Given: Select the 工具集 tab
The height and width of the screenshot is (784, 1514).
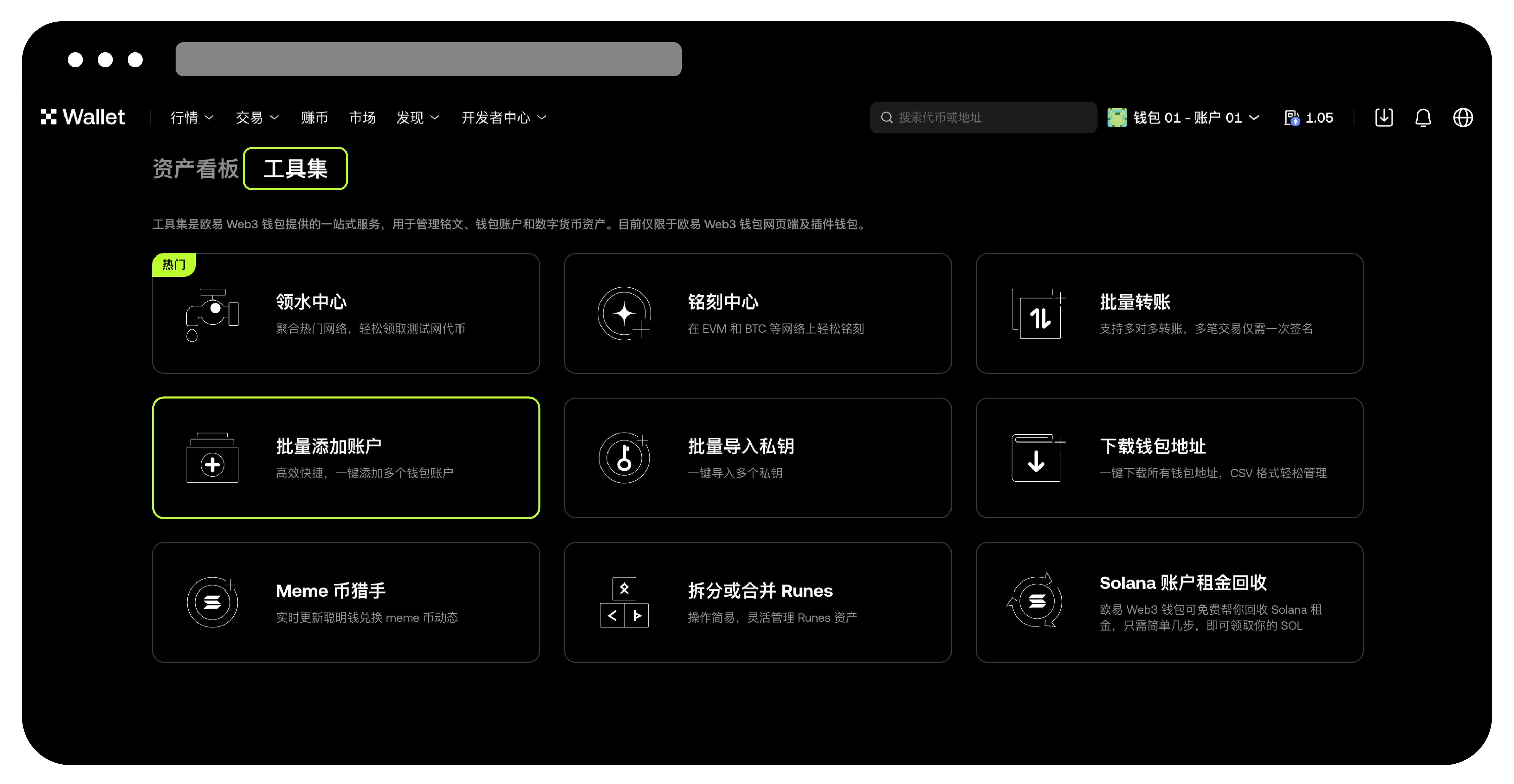Looking at the screenshot, I should (295, 169).
